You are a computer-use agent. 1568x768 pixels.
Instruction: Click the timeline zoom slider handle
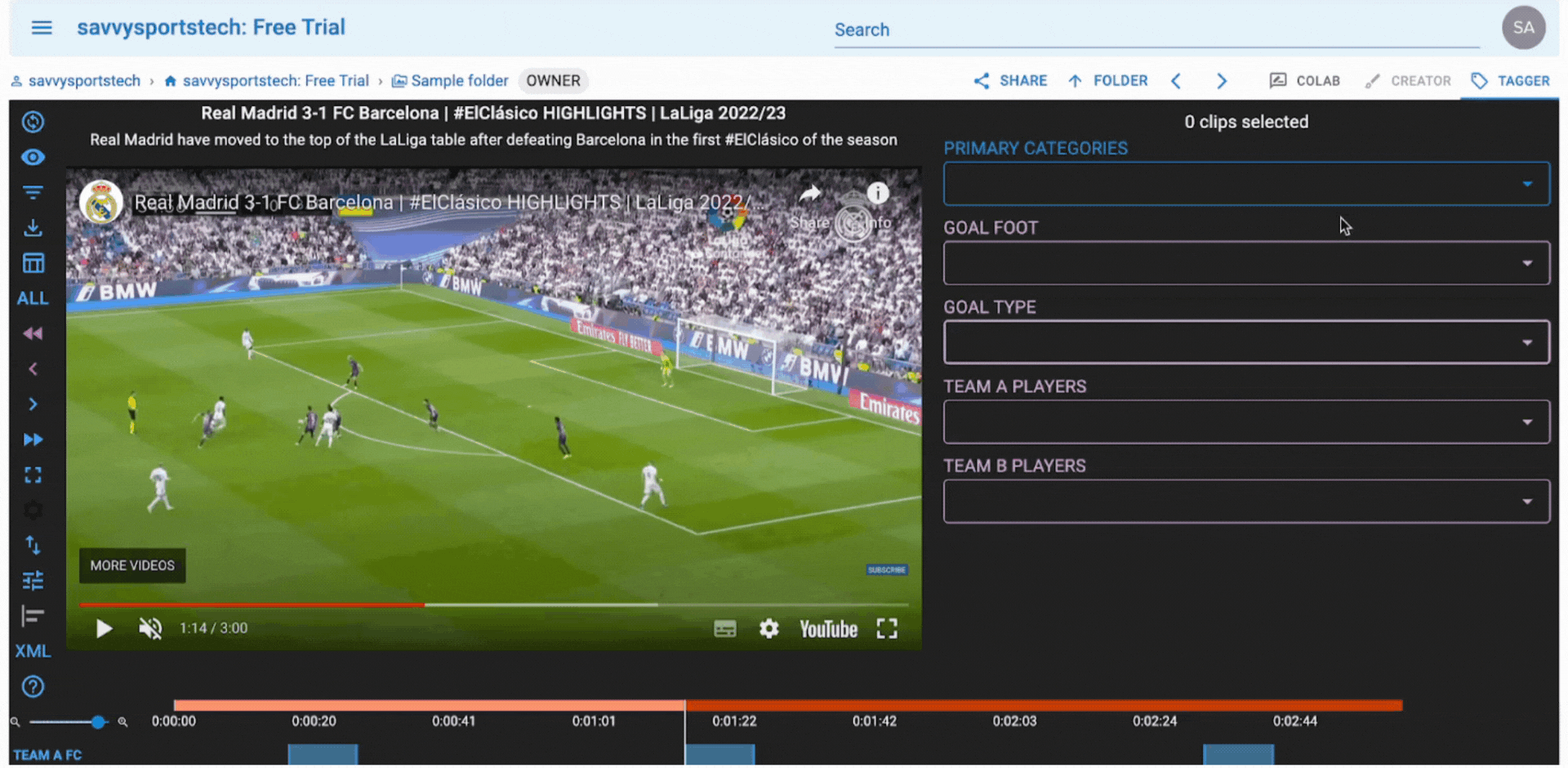[98, 721]
